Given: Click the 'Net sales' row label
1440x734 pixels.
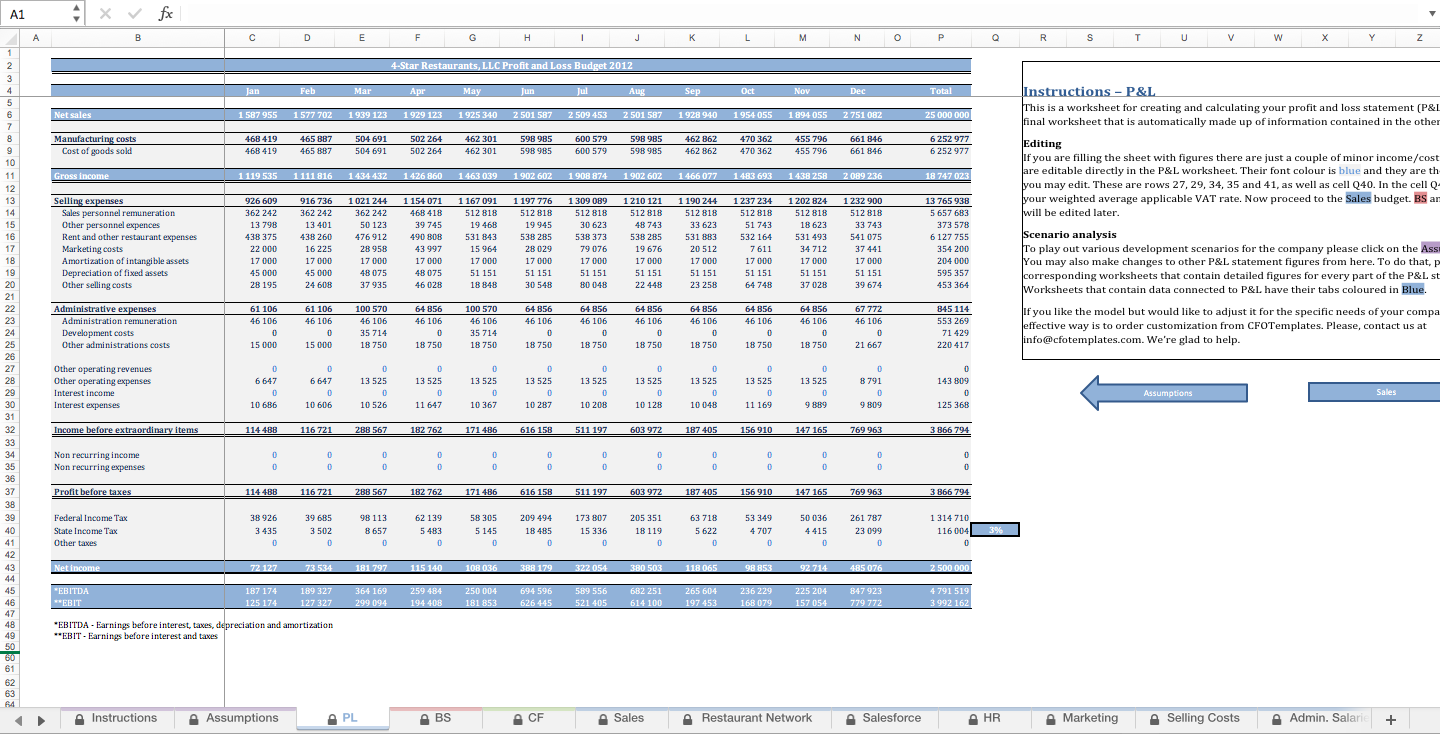Looking at the screenshot, I should click(72, 115).
